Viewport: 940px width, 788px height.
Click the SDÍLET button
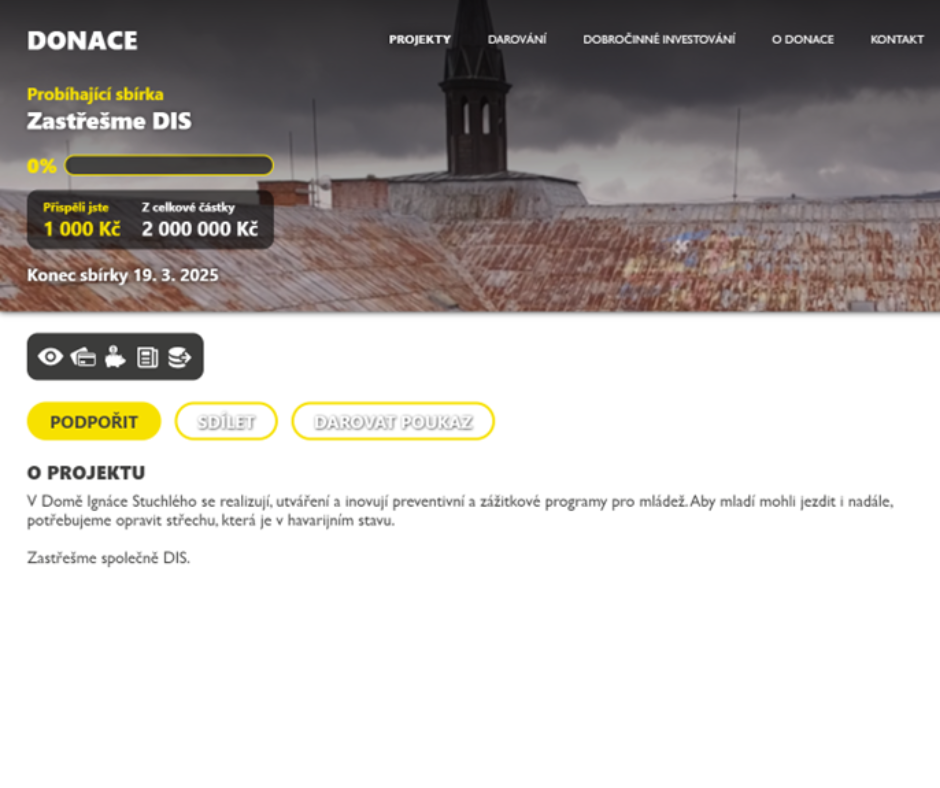pyautogui.click(x=226, y=422)
